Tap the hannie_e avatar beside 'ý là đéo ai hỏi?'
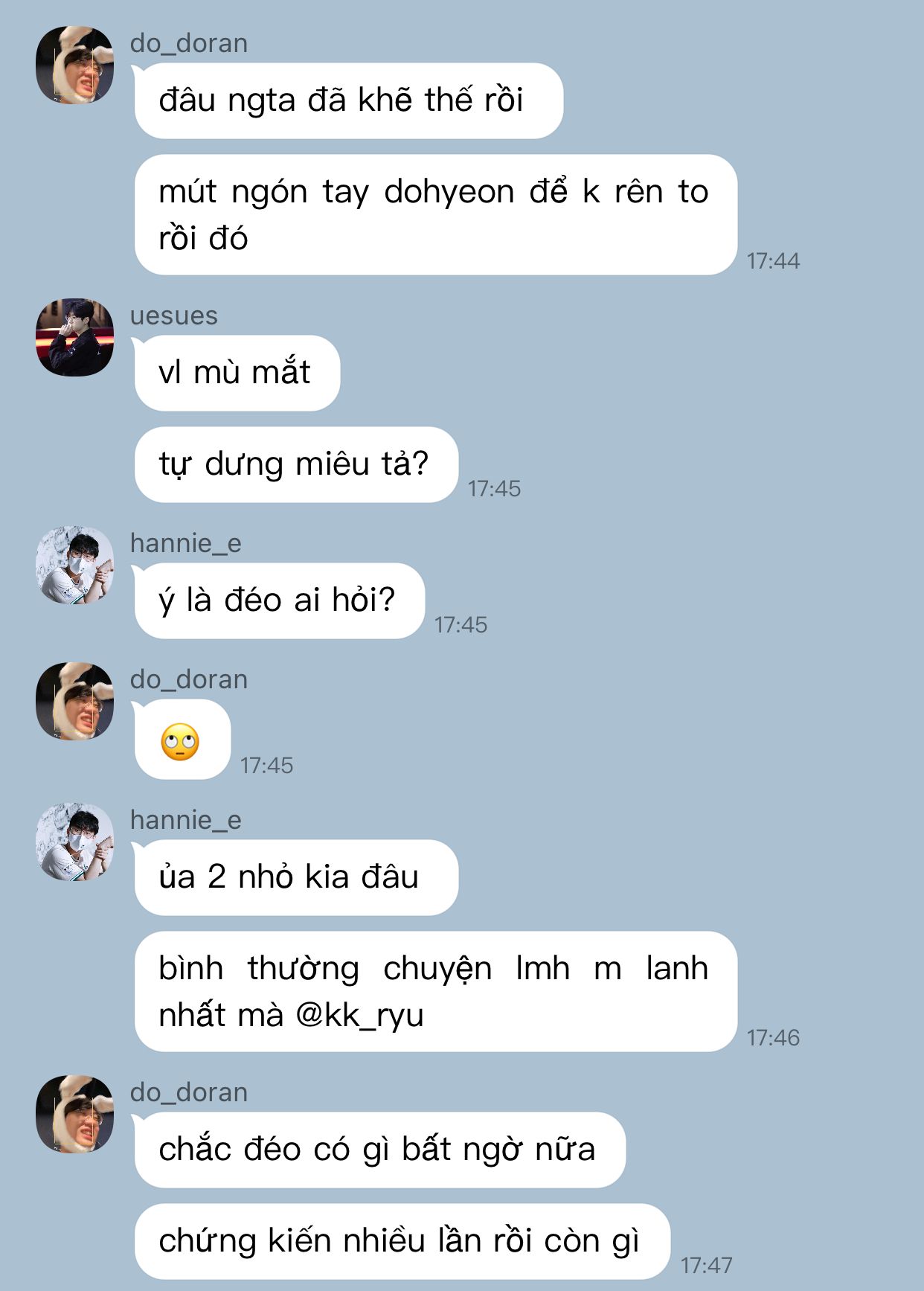924x1291 pixels. click(75, 565)
